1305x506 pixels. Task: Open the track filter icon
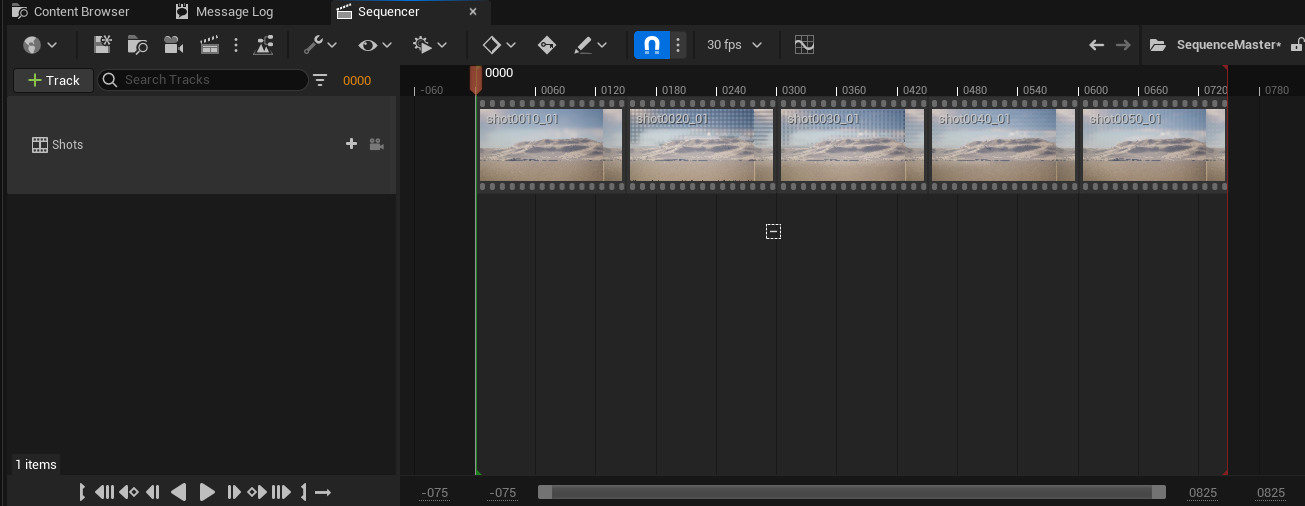[x=320, y=80]
